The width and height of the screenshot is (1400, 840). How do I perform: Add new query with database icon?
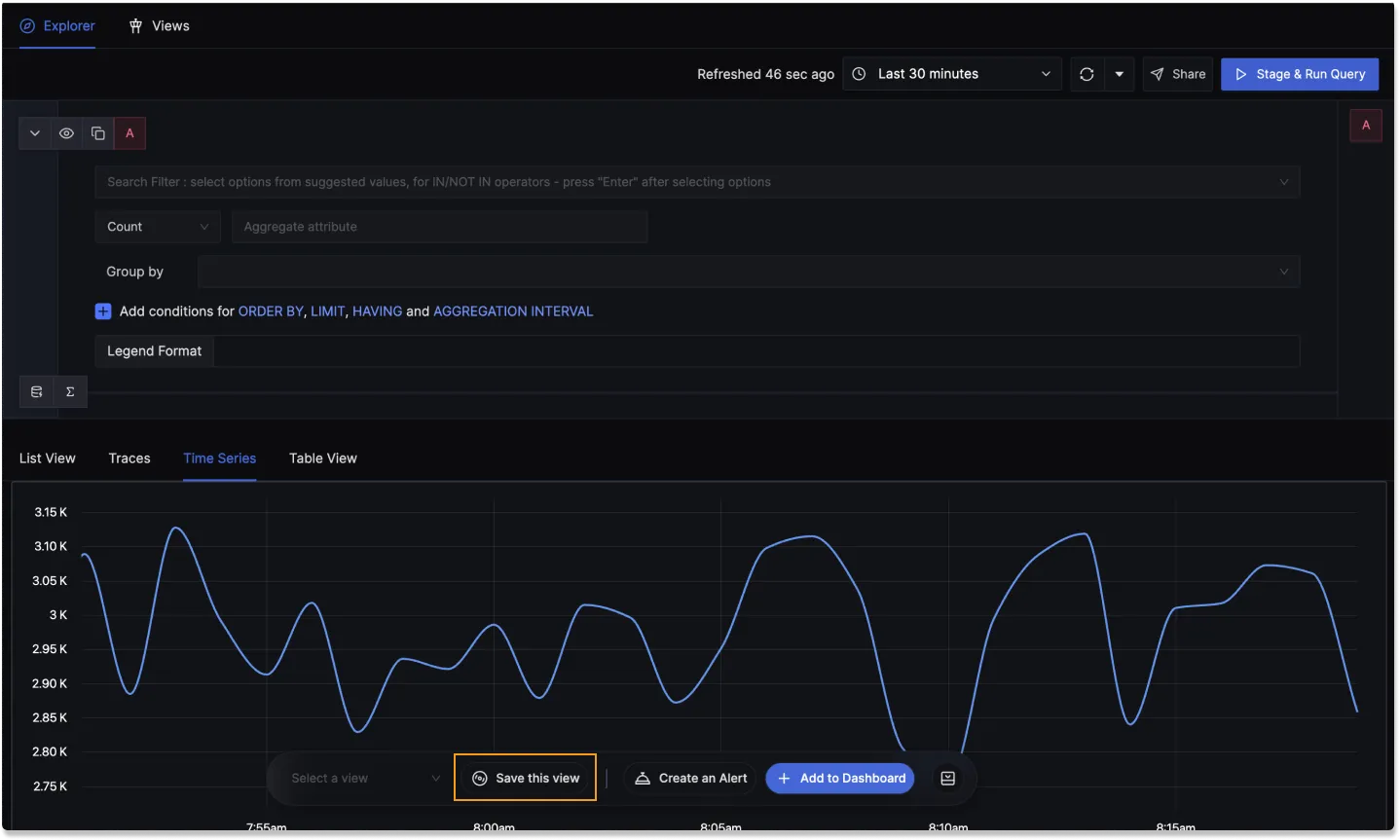[37, 392]
